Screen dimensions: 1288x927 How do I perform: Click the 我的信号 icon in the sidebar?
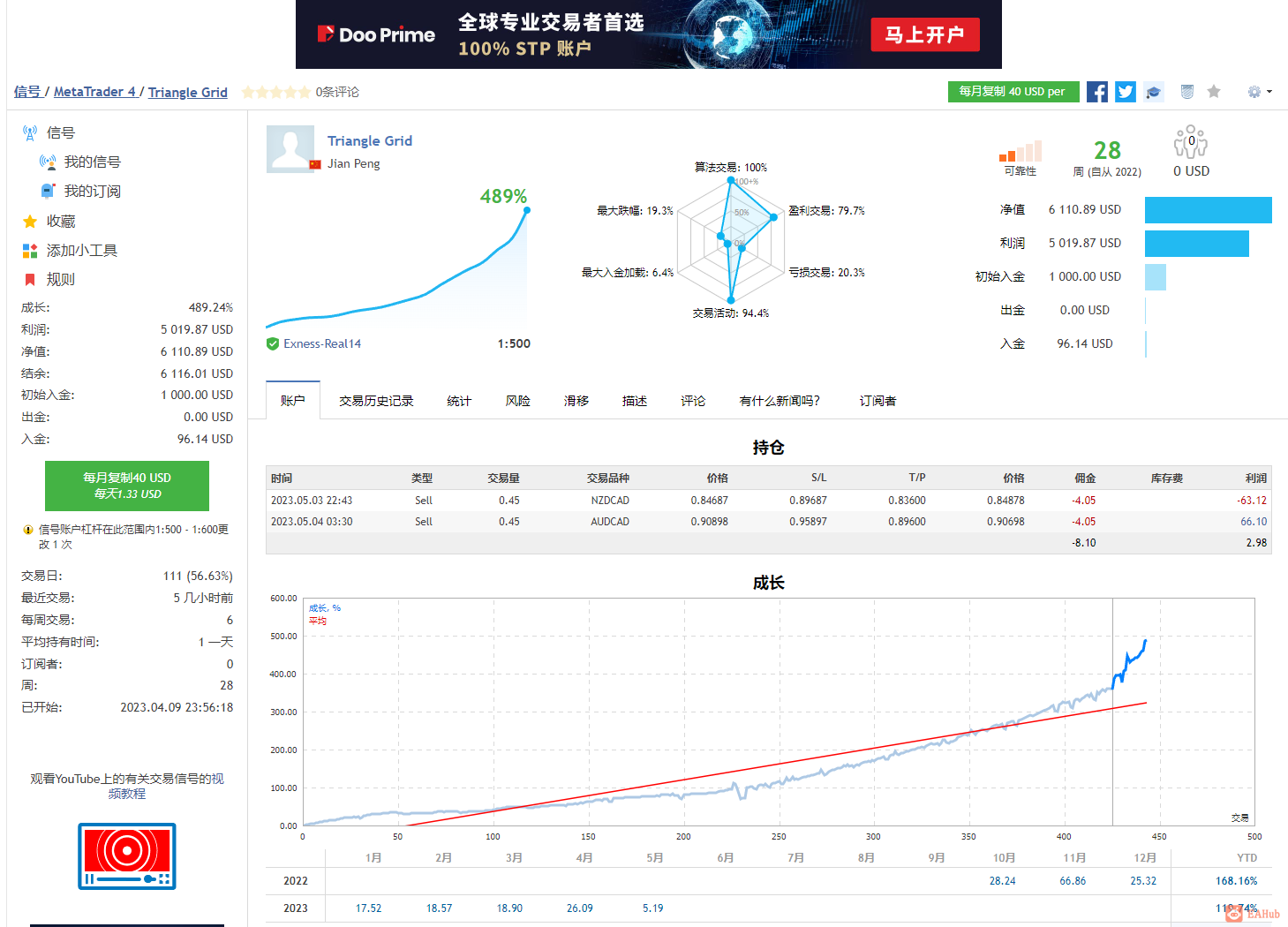pos(48,162)
